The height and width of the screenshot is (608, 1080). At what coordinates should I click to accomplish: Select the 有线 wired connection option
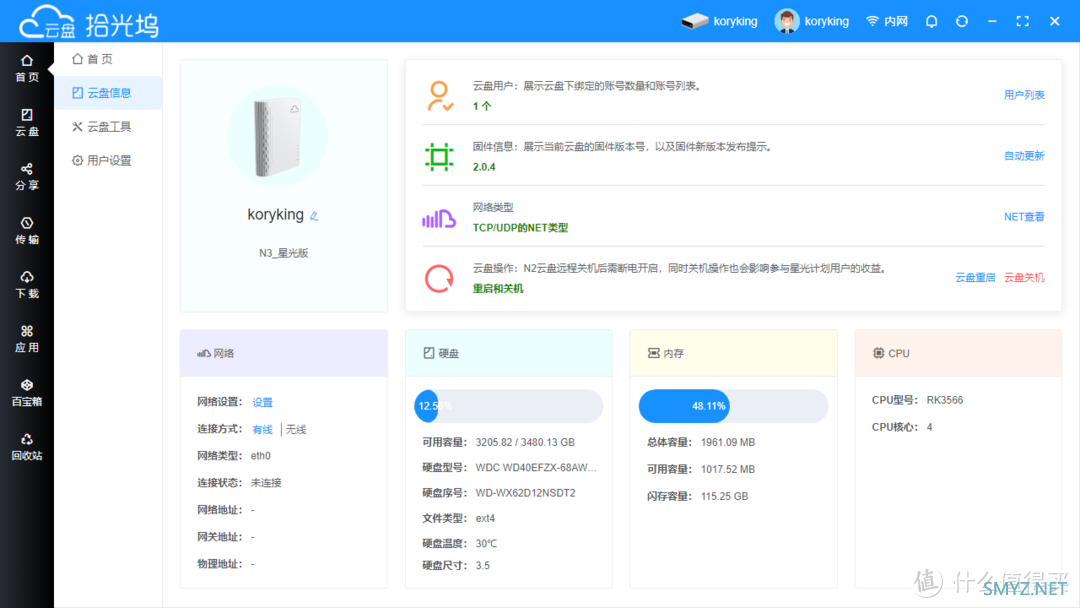(262, 430)
